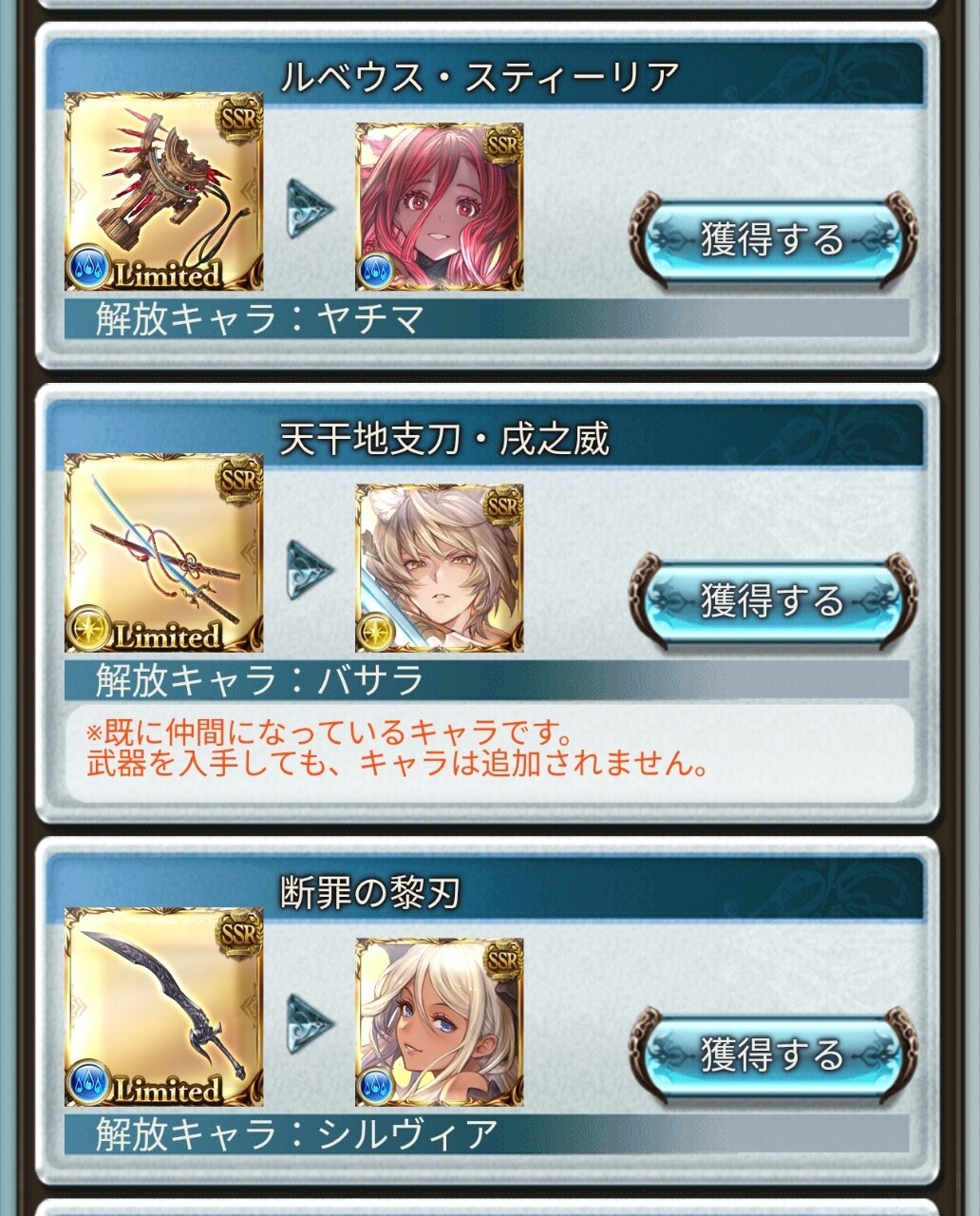Click 獲得する button for ヤチマ
980x1216 pixels.
(773, 238)
